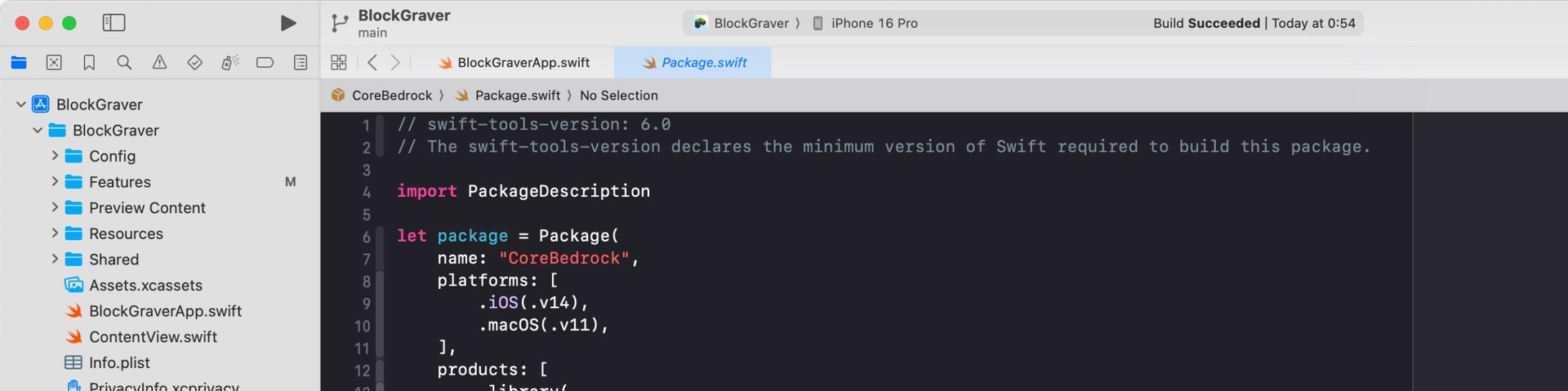Open the Bookmark navigator

pos(89,62)
